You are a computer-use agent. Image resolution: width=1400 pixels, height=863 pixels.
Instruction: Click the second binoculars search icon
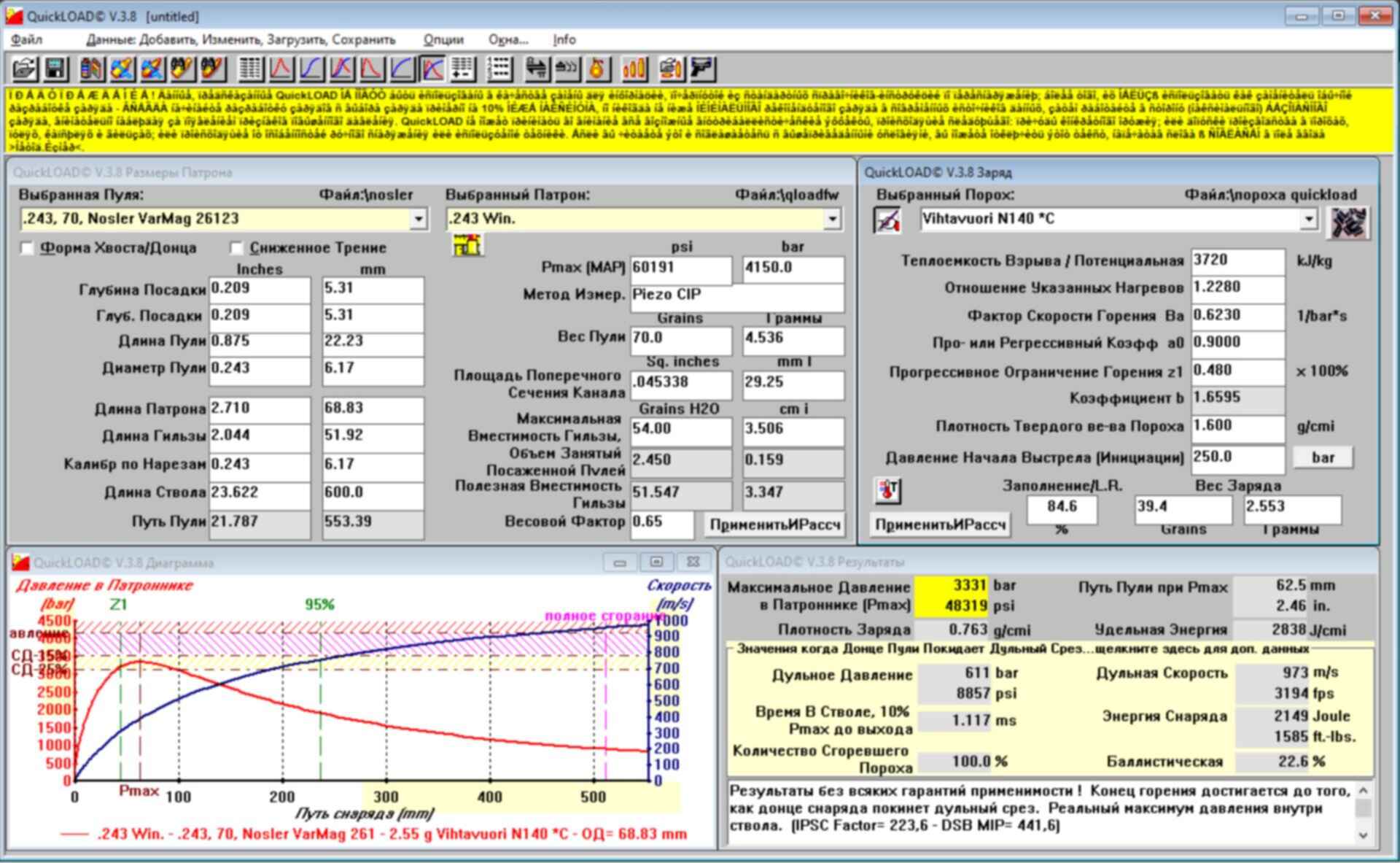pos(212,69)
